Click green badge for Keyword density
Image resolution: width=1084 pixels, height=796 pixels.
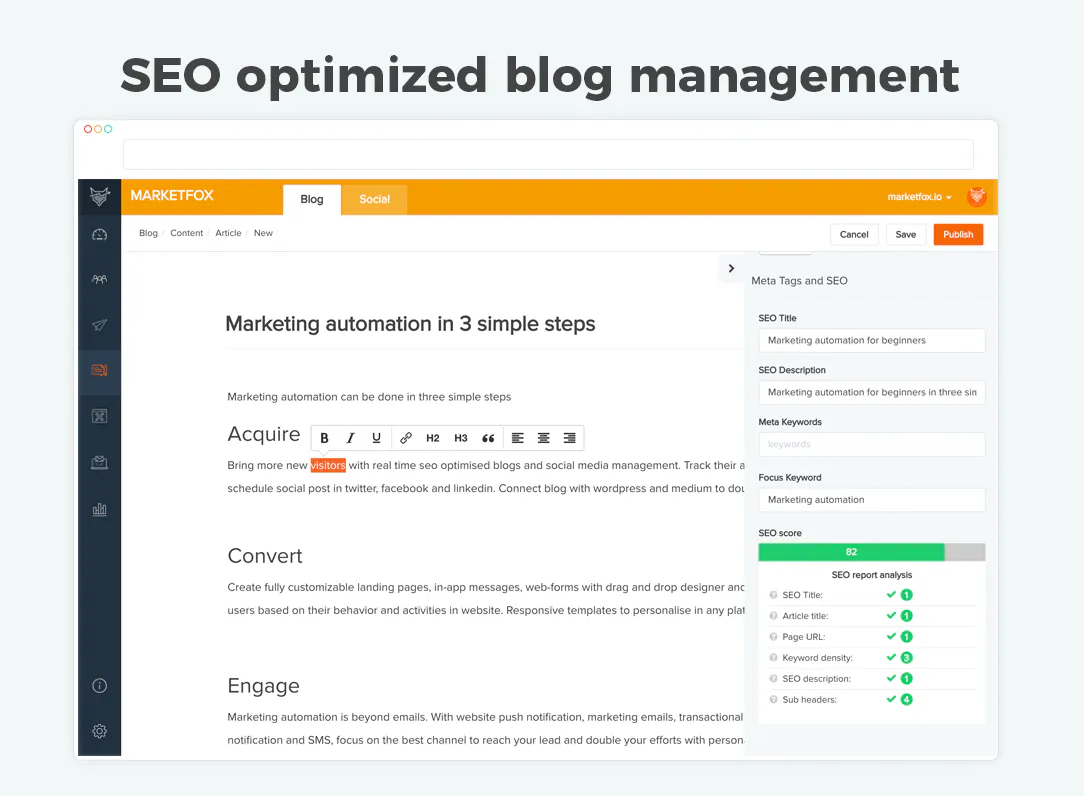906,658
